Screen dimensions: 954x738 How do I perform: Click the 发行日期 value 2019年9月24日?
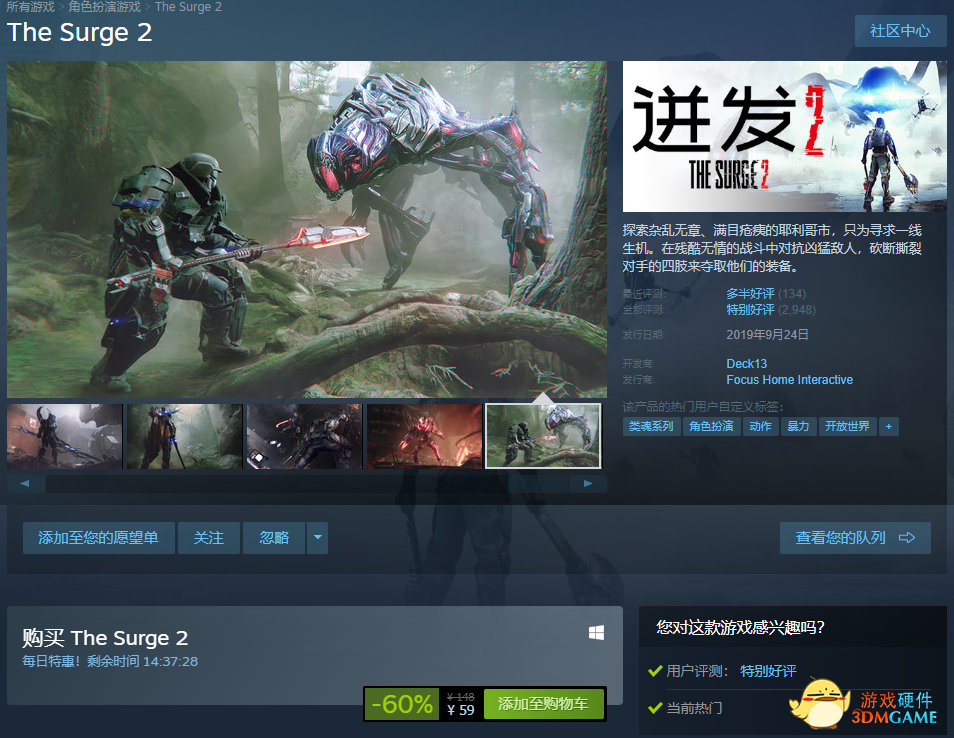pyautogui.click(x=767, y=335)
